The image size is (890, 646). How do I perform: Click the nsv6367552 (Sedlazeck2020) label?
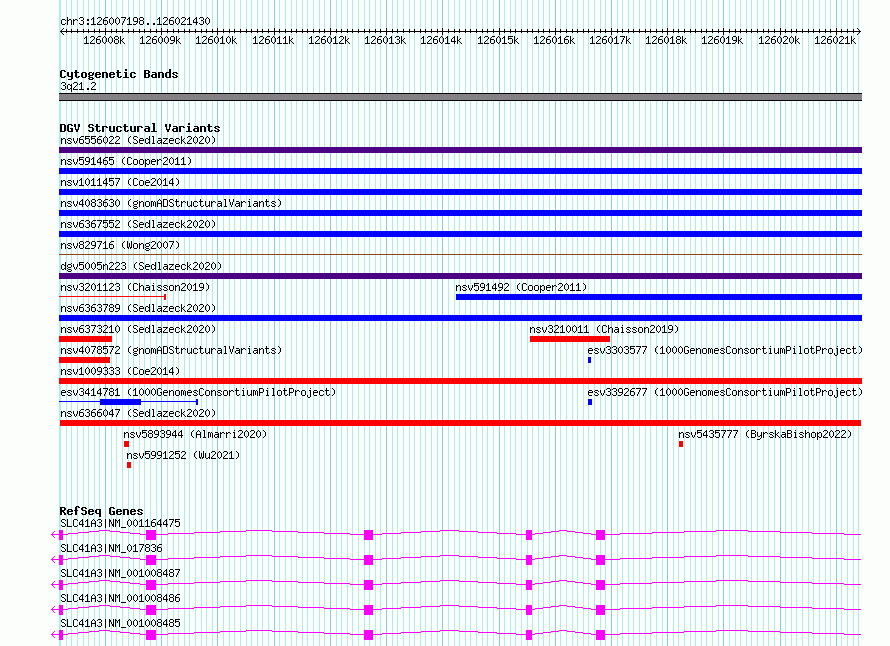pos(138,224)
